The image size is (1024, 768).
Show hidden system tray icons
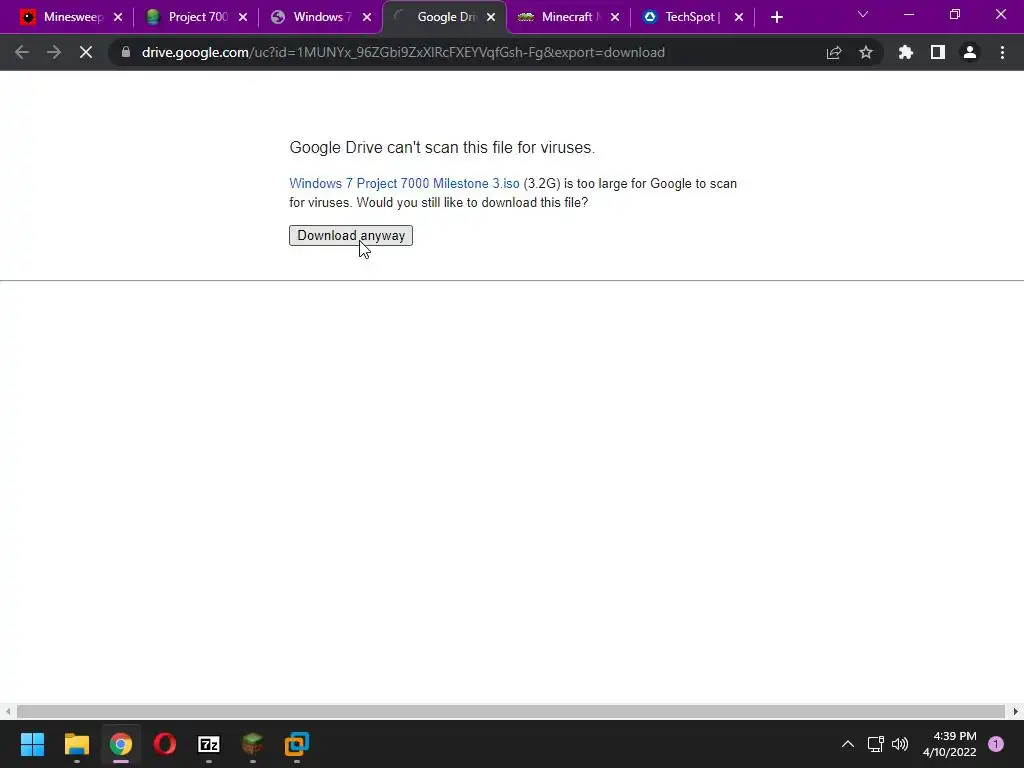pyautogui.click(x=848, y=744)
